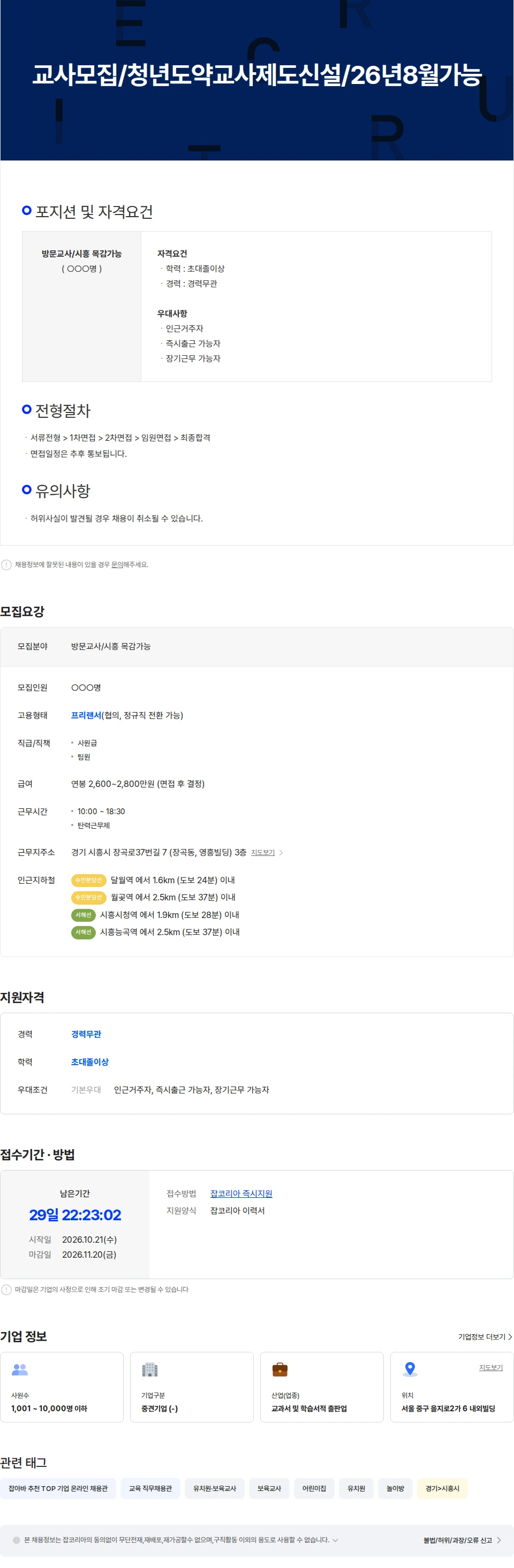Select the 경기>시흥시 tag

point(442,1488)
